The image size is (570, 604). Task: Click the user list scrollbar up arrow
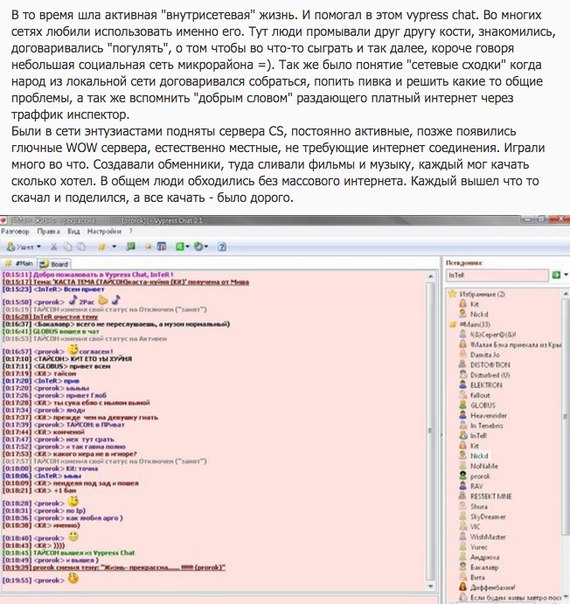tap(566, 294)
